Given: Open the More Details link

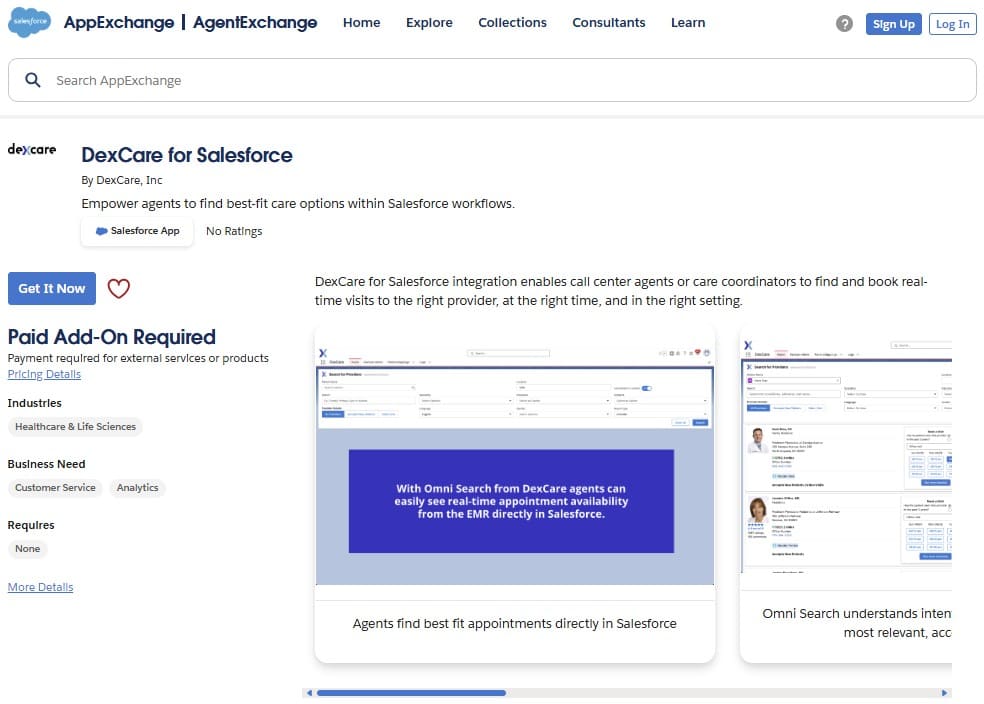Looking at the screenshot, I should 40,587.
